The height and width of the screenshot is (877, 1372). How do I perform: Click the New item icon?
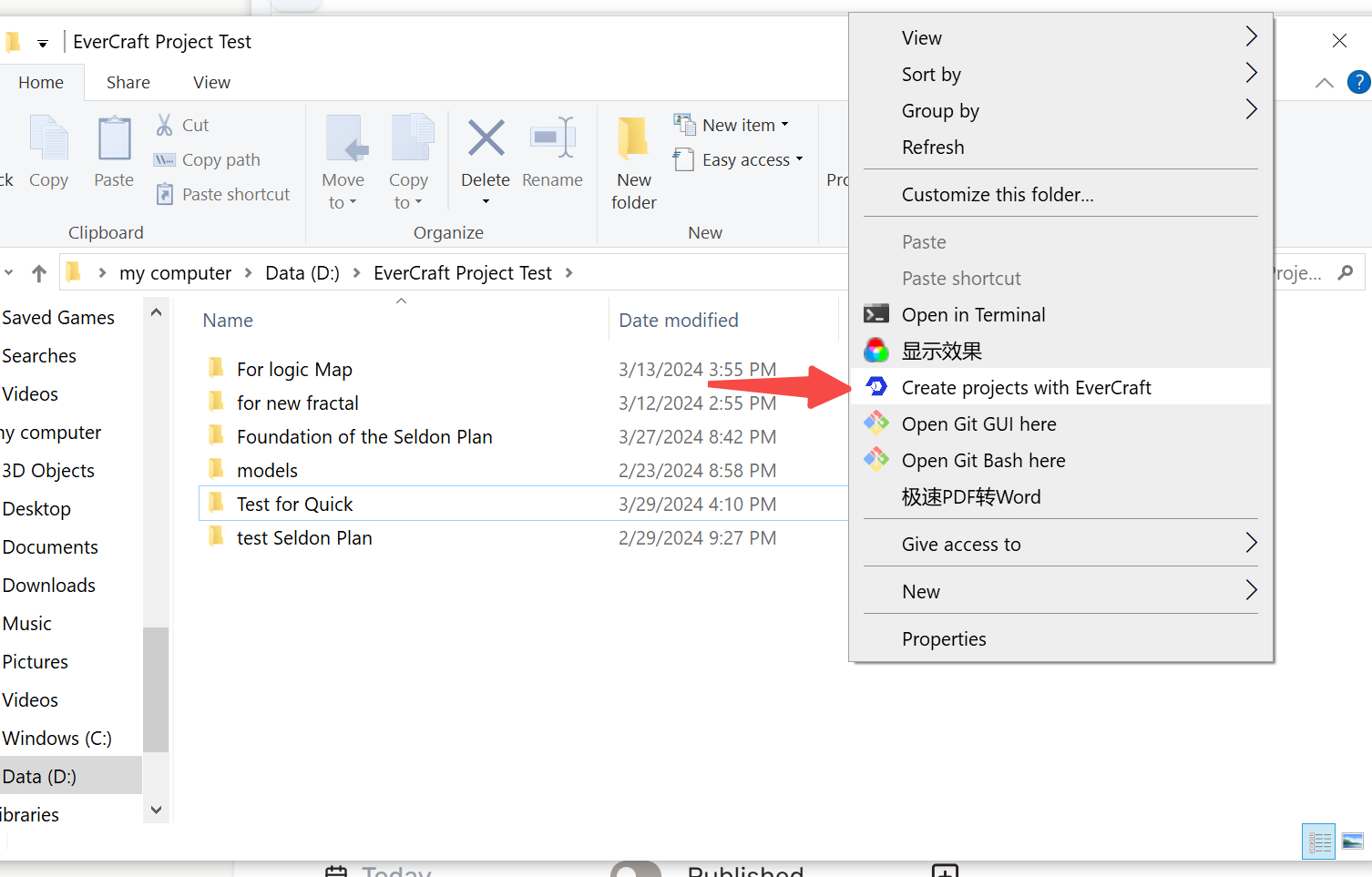684,123
